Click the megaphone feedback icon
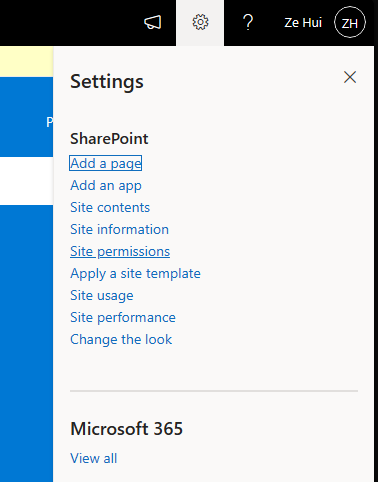 pos(153,23)
